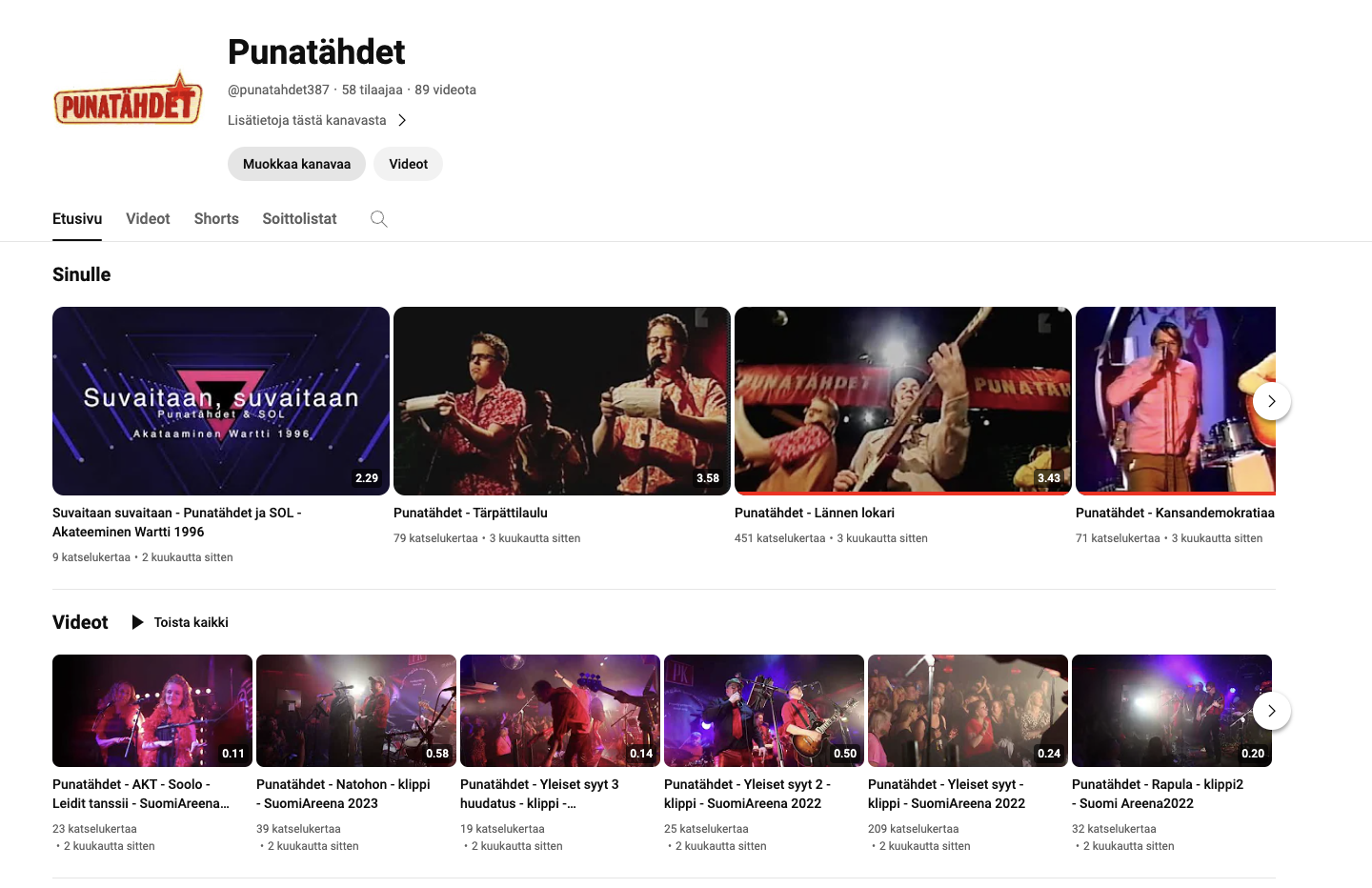
Task: Click the Punatähdet channel logo avatar
Action: [128, 100]
